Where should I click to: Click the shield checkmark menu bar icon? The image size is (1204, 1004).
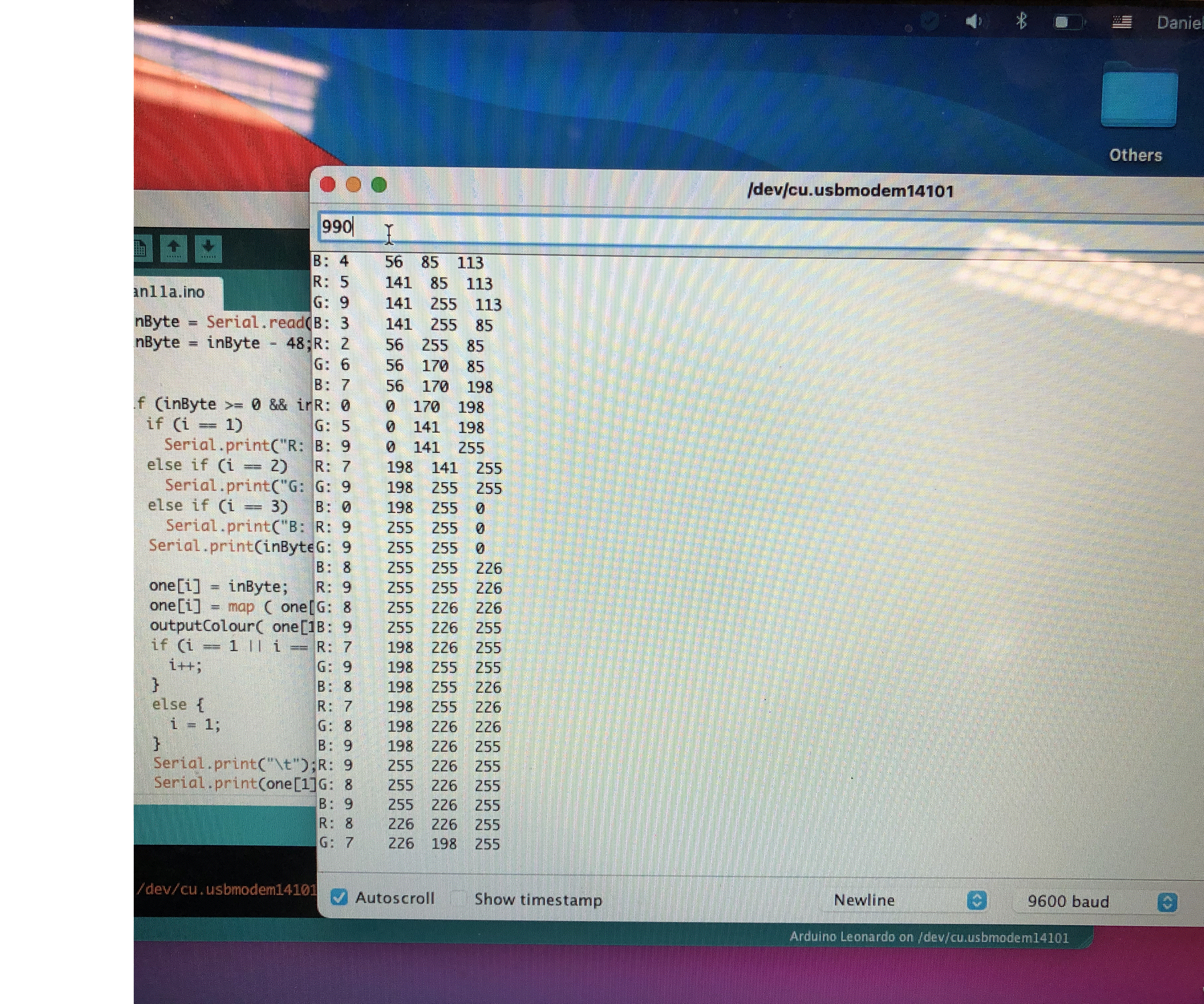point(929,22)
